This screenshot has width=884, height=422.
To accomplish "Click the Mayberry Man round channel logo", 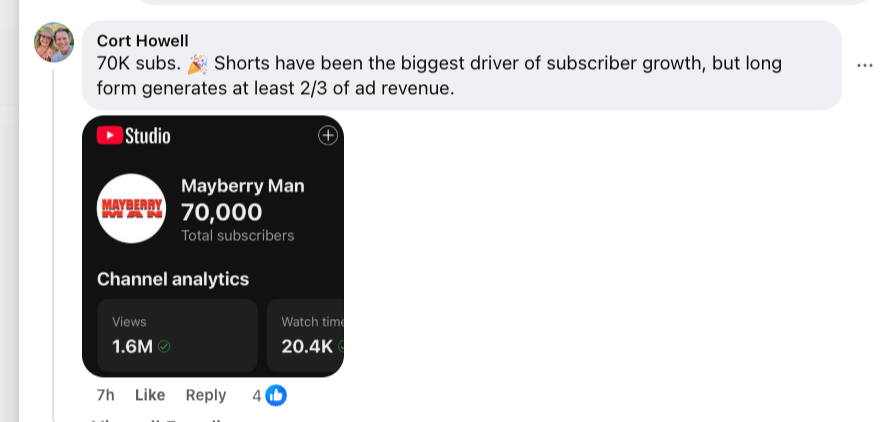I will point(132,208).
